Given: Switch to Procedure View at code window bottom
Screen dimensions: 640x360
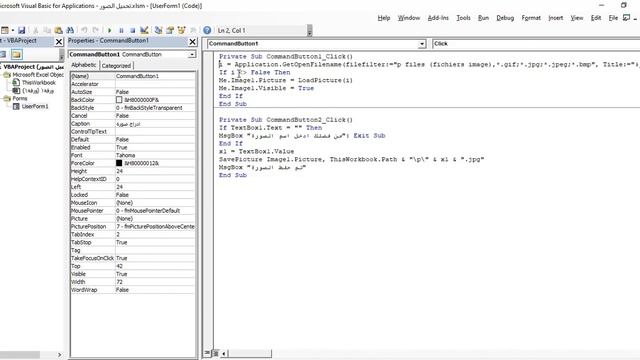Looking at the screenshot, I should (x=207, y=353).
